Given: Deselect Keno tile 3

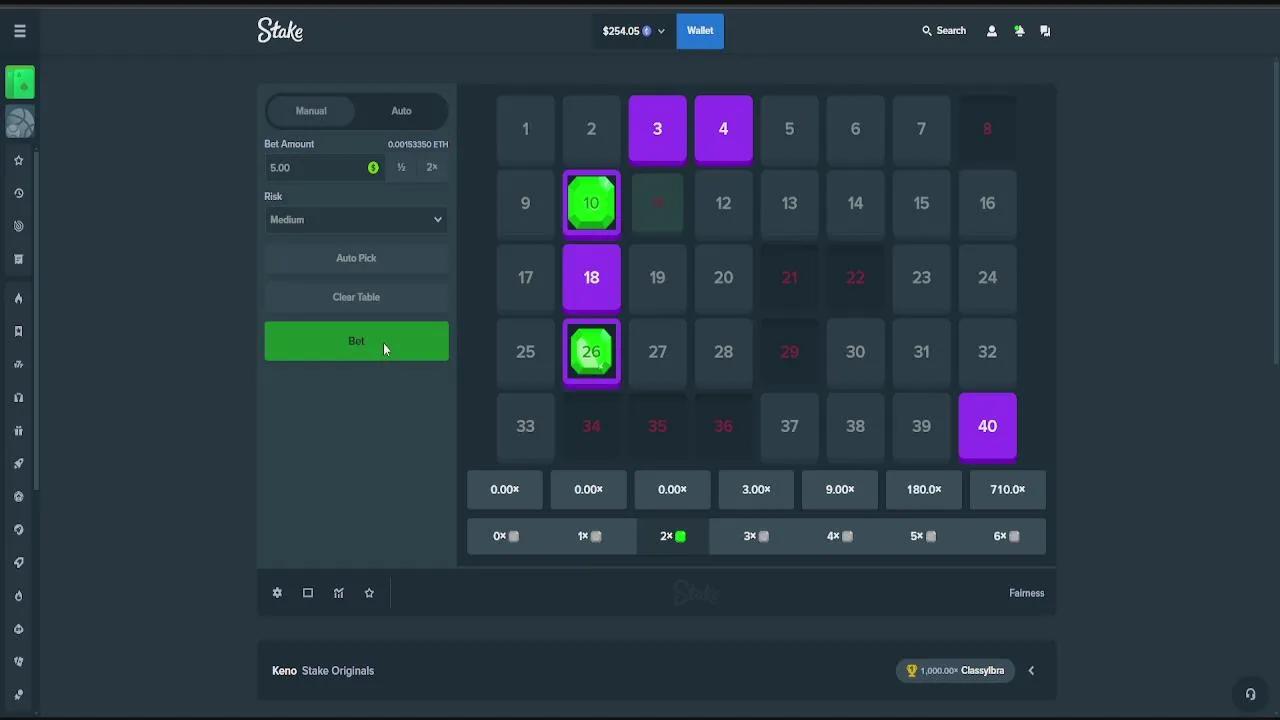Looking at the screenshot, I should pos(657,129).
